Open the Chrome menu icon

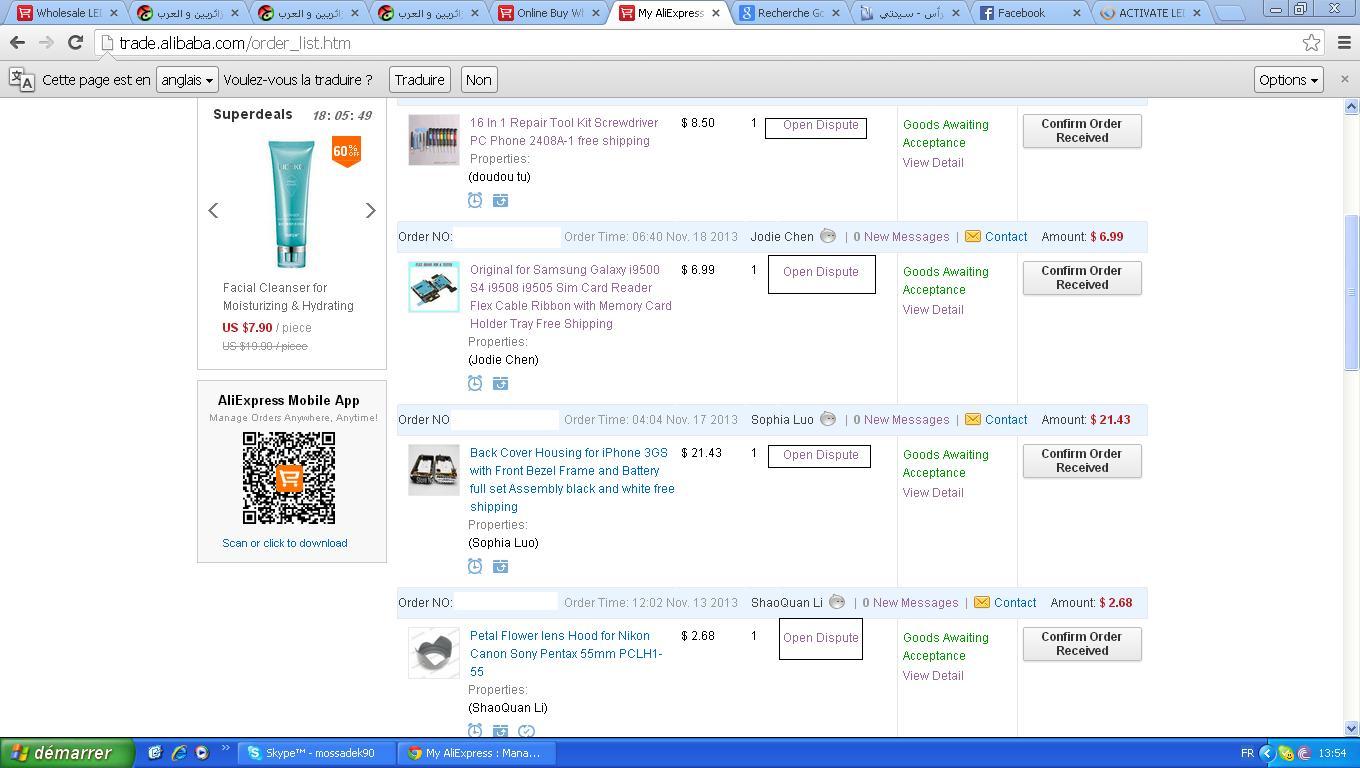tap(1344, 43)
